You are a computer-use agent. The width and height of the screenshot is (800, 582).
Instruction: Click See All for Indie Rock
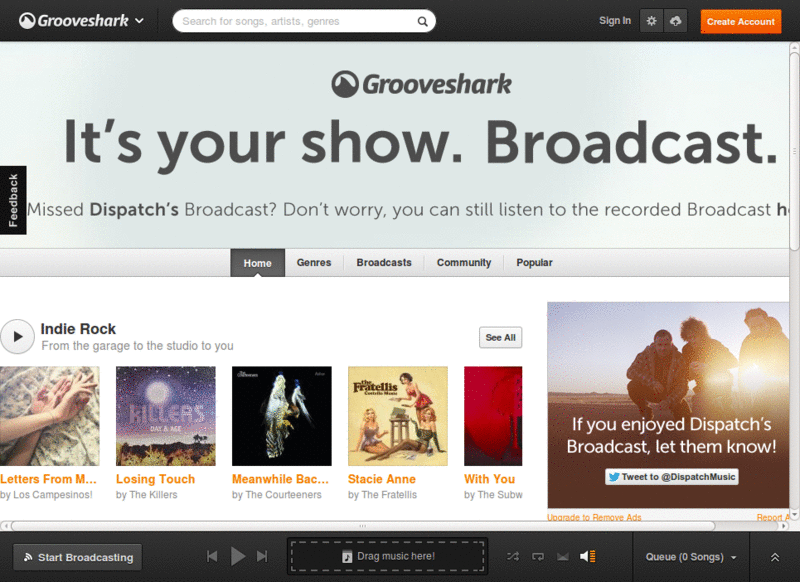click(x=501, y=337)
